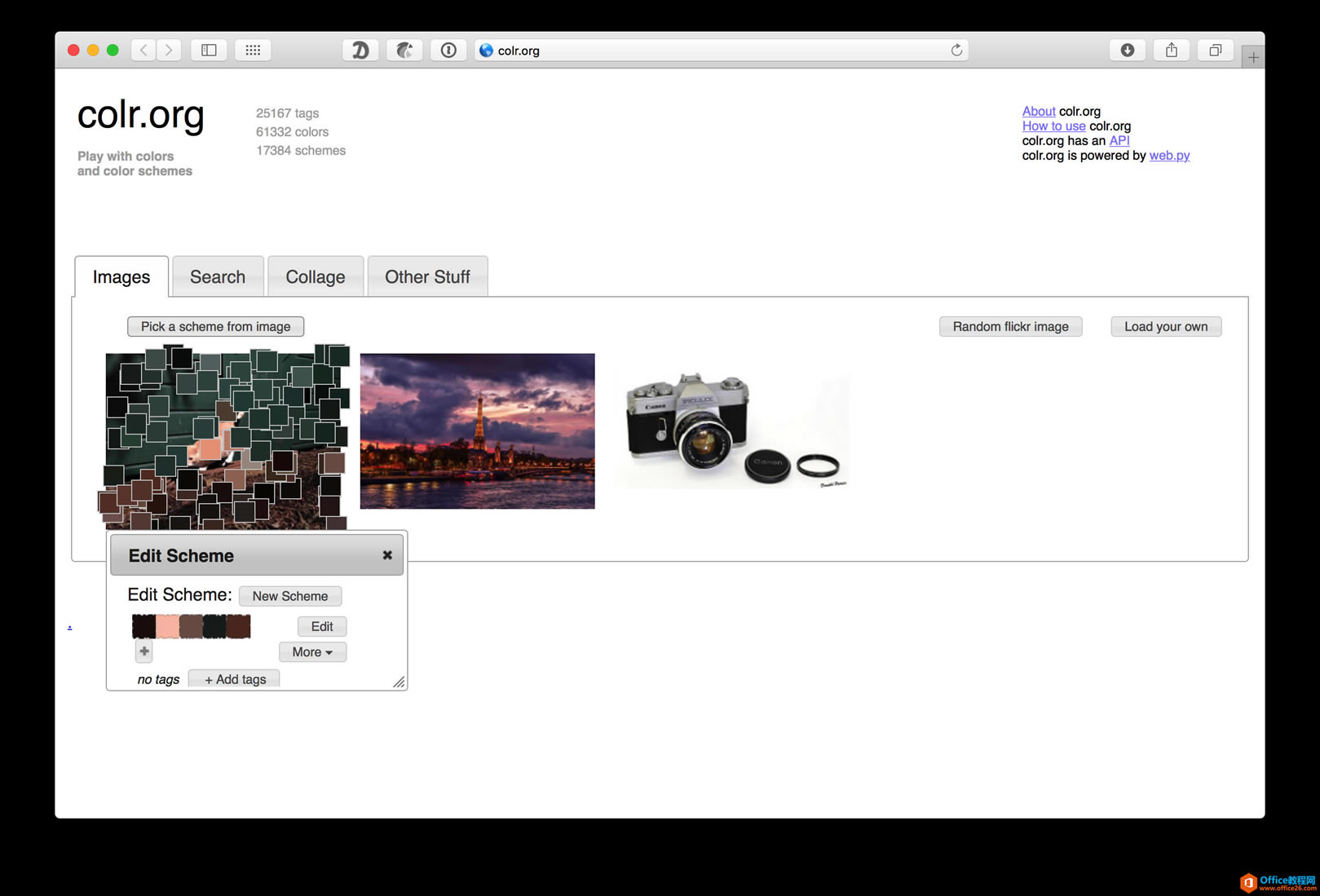
Task: Open the Downloads icon in toolbar
Action: point(1127,51)
